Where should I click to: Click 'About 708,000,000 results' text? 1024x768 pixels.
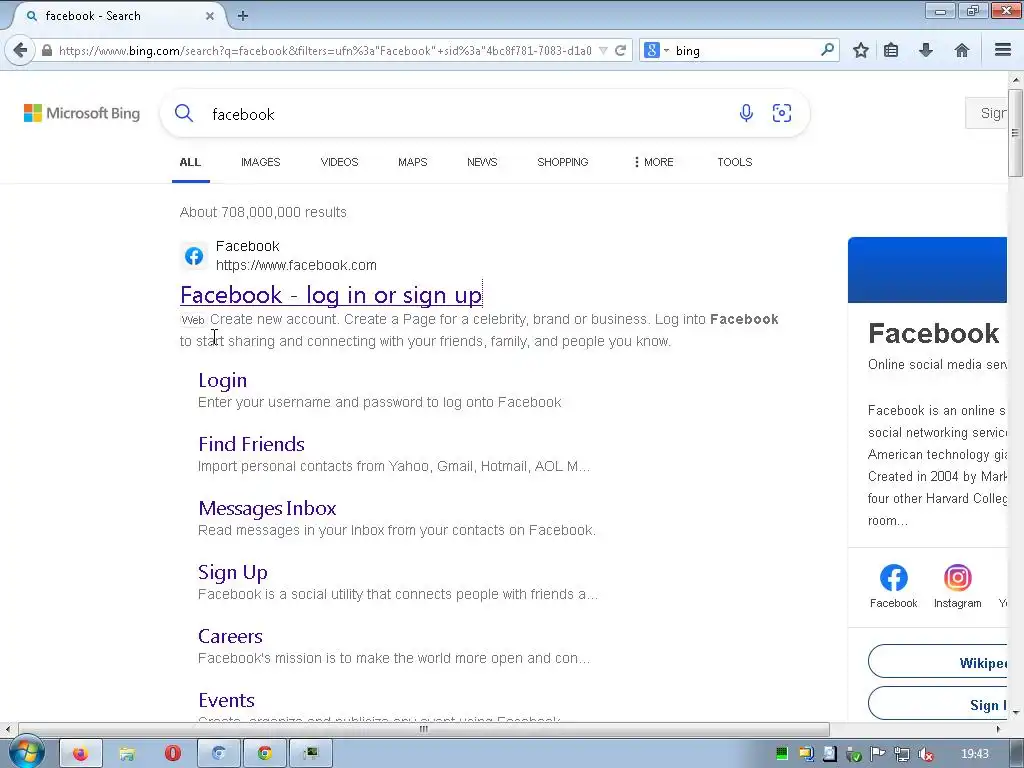pos(263,212)
